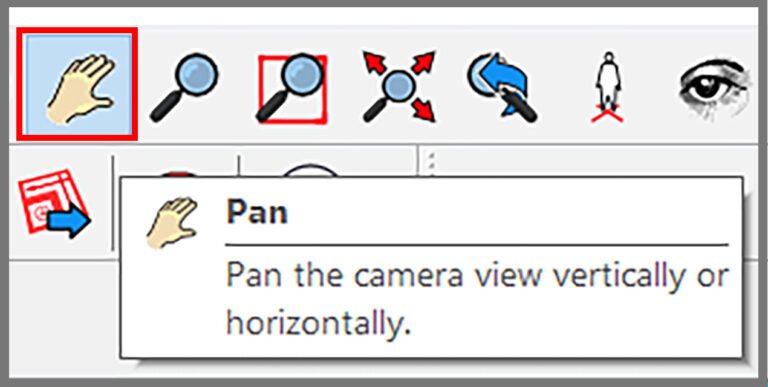This screenshot has width=768, height=387.
Task: Click empty toolbar area right of grip handle
Action: 588,161
